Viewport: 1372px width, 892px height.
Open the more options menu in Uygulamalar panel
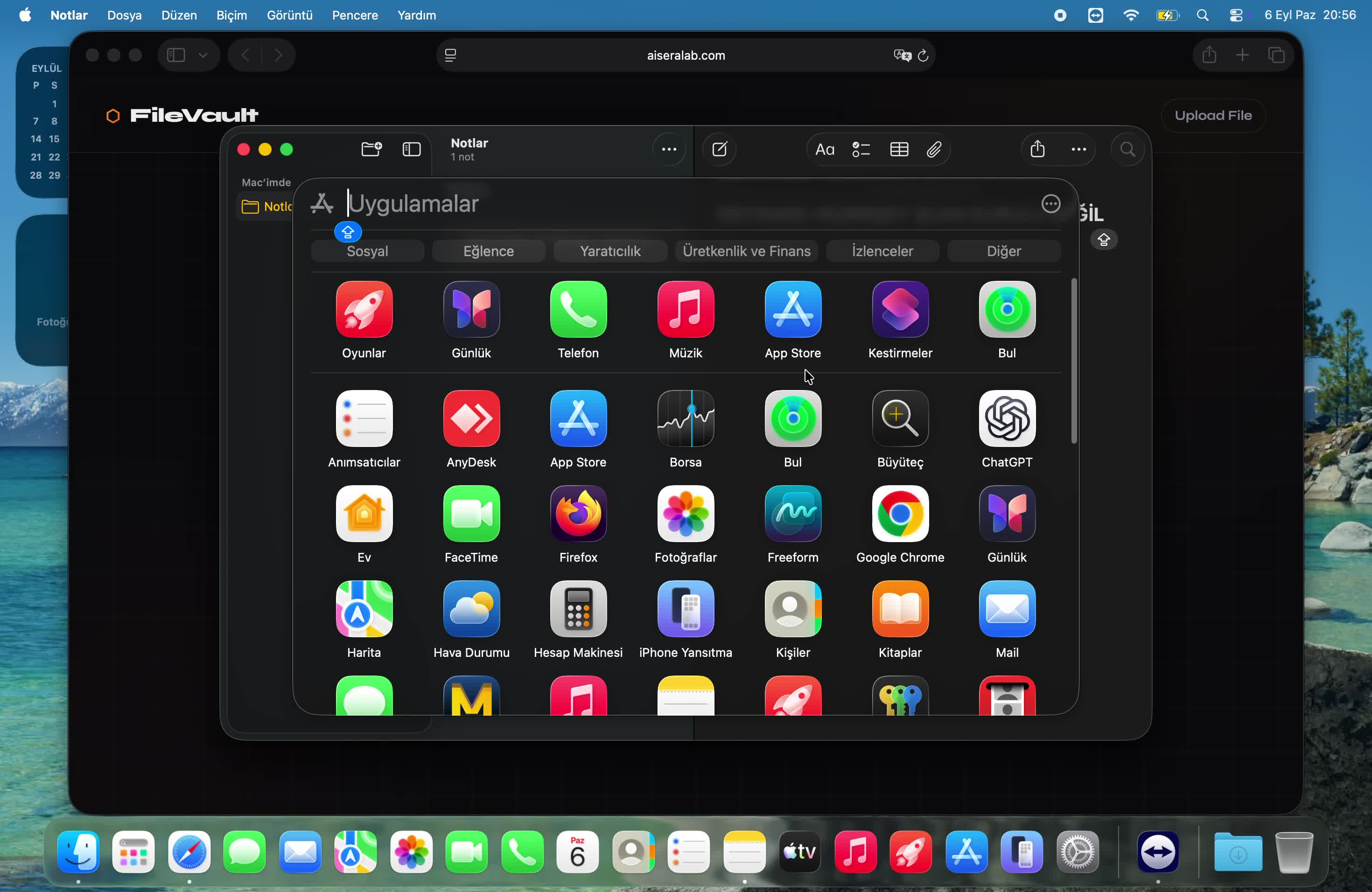pyautogui.click(x=1050, y=203)
